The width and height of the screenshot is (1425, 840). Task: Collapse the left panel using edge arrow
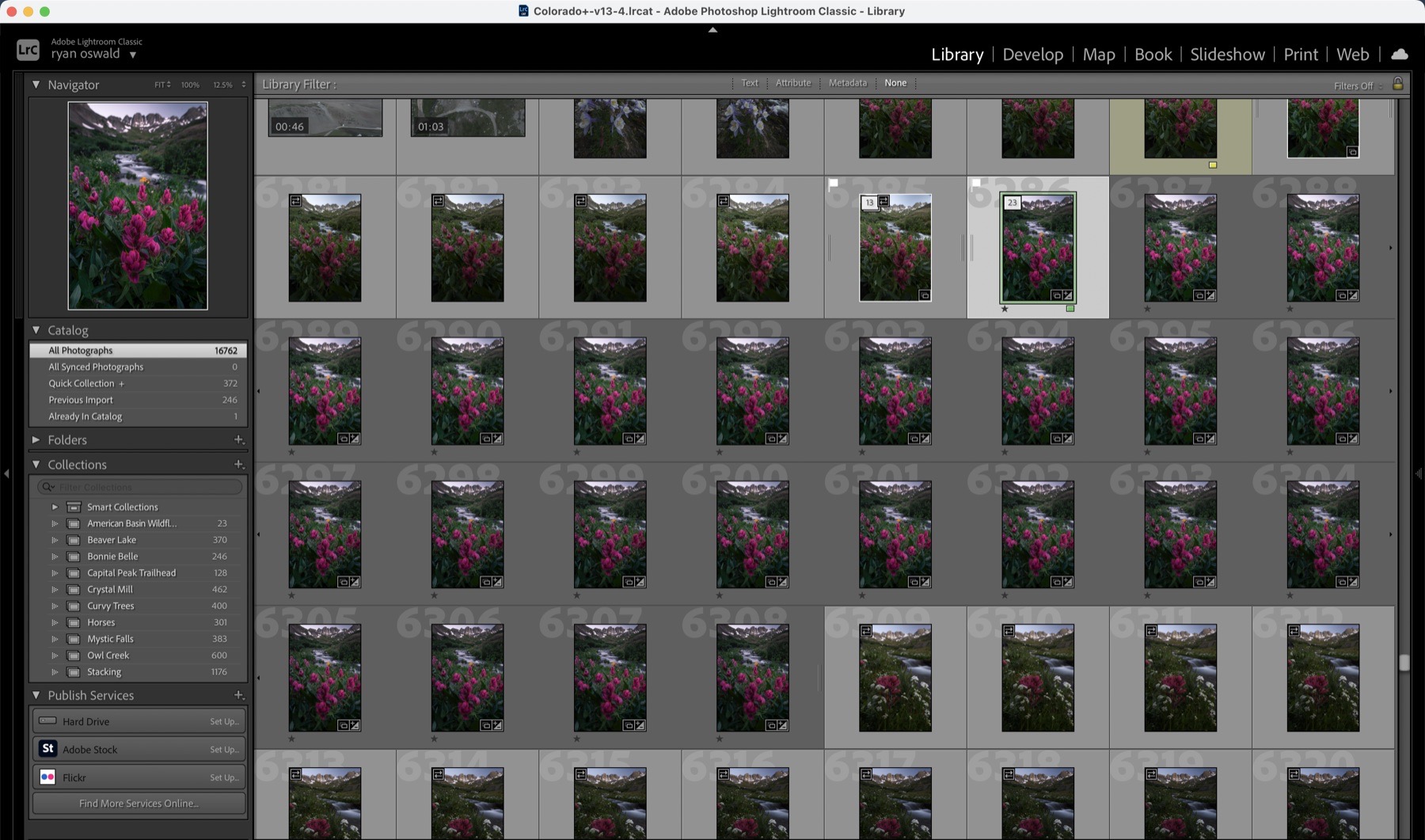tap(6, 473)
